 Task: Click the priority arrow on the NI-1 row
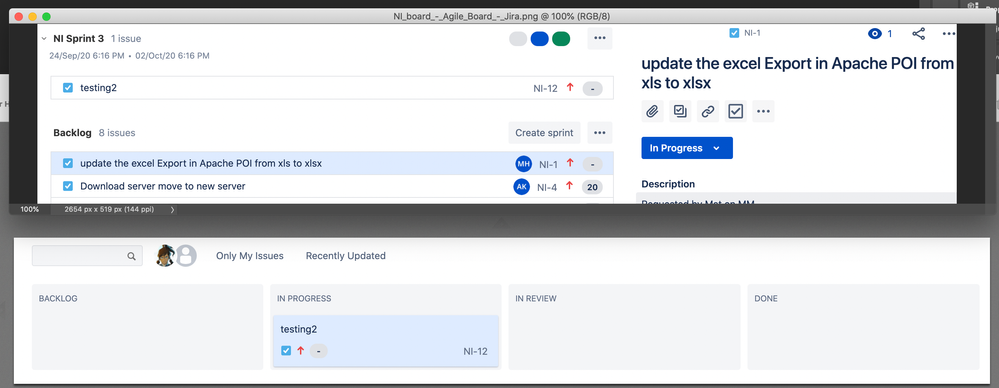(x=570, y=163)
